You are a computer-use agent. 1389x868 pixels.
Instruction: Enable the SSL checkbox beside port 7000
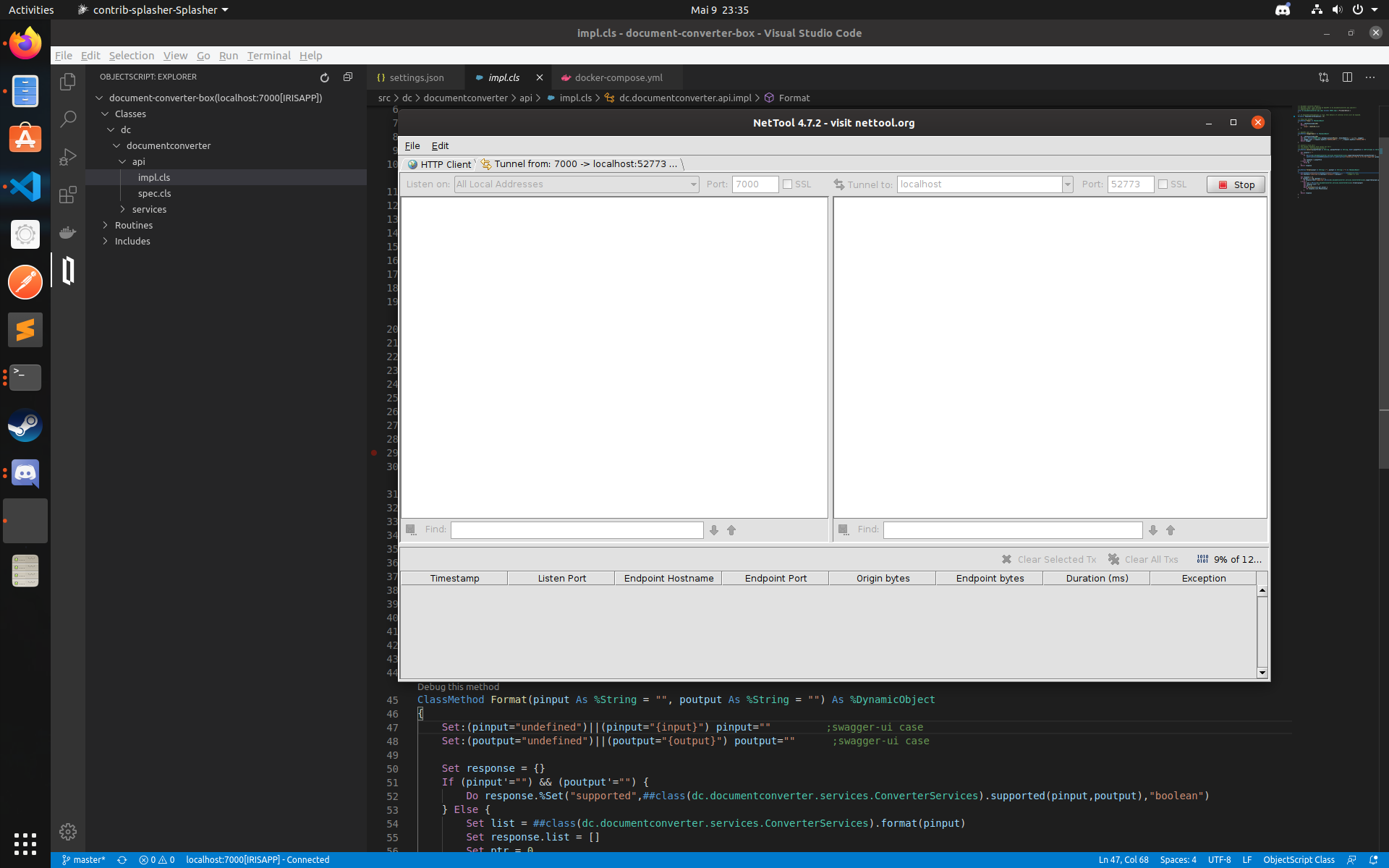(x=788, y=184)
